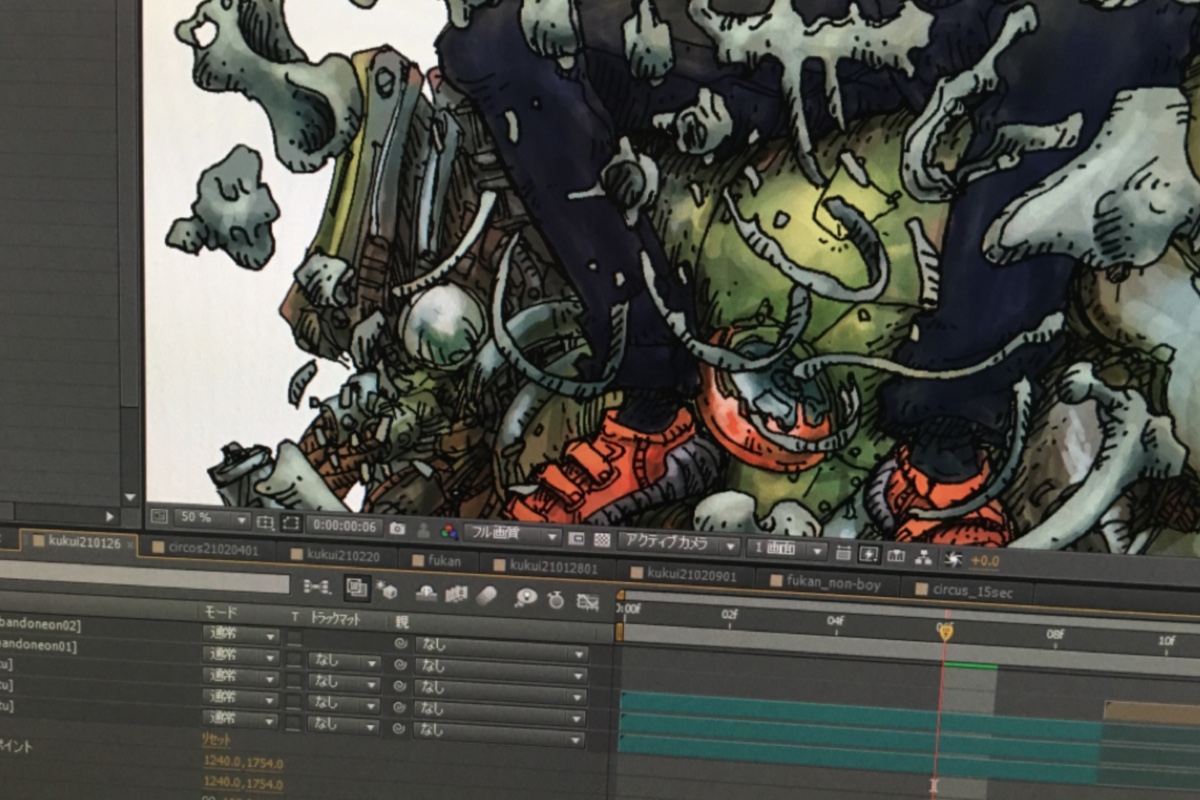Open the アクティブカメラ view dropdown

(x=678, y=544)
